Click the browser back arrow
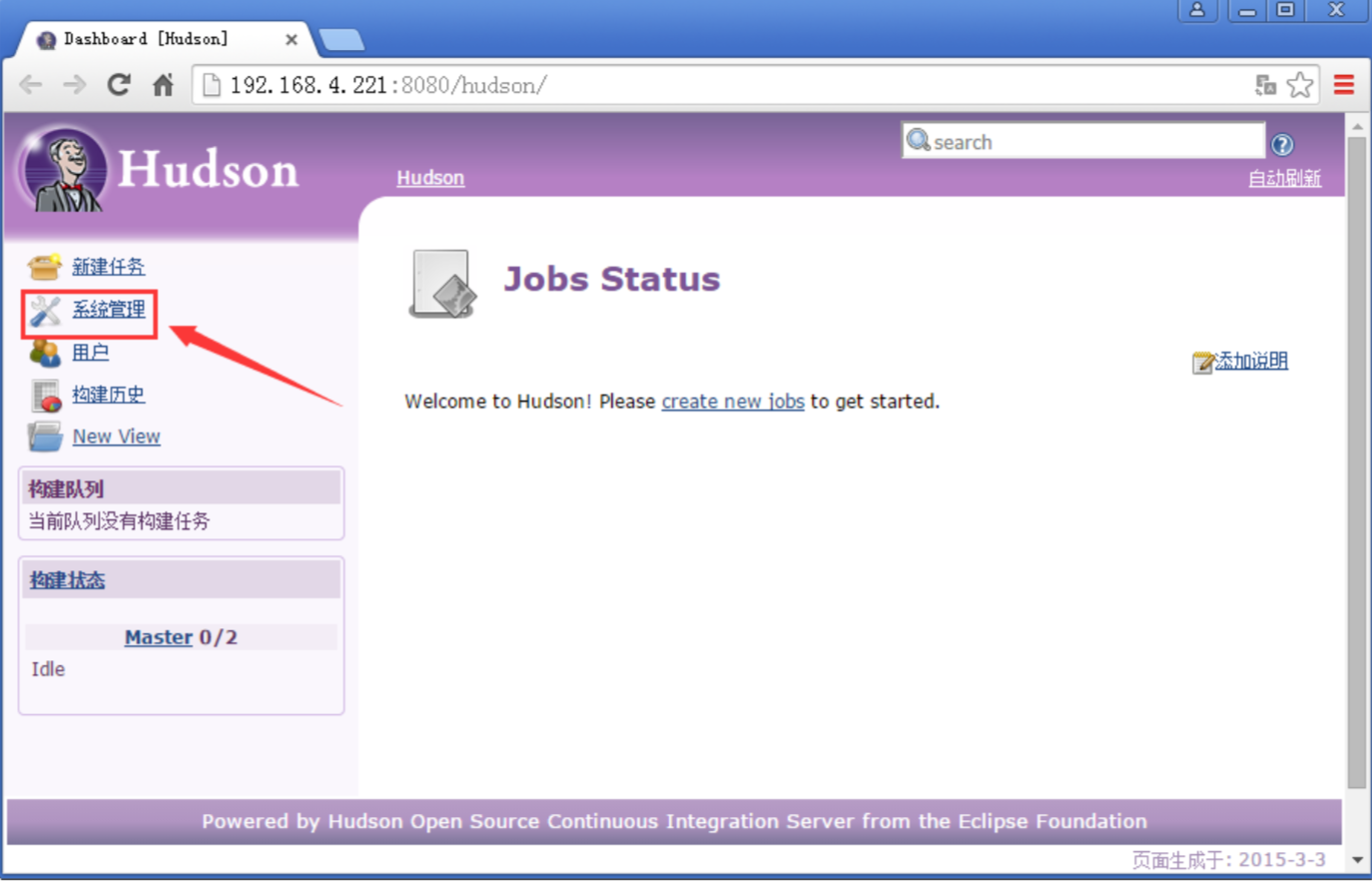Image resolution: width=1372 pixels, height=881 pixels. tap(31, 85)
